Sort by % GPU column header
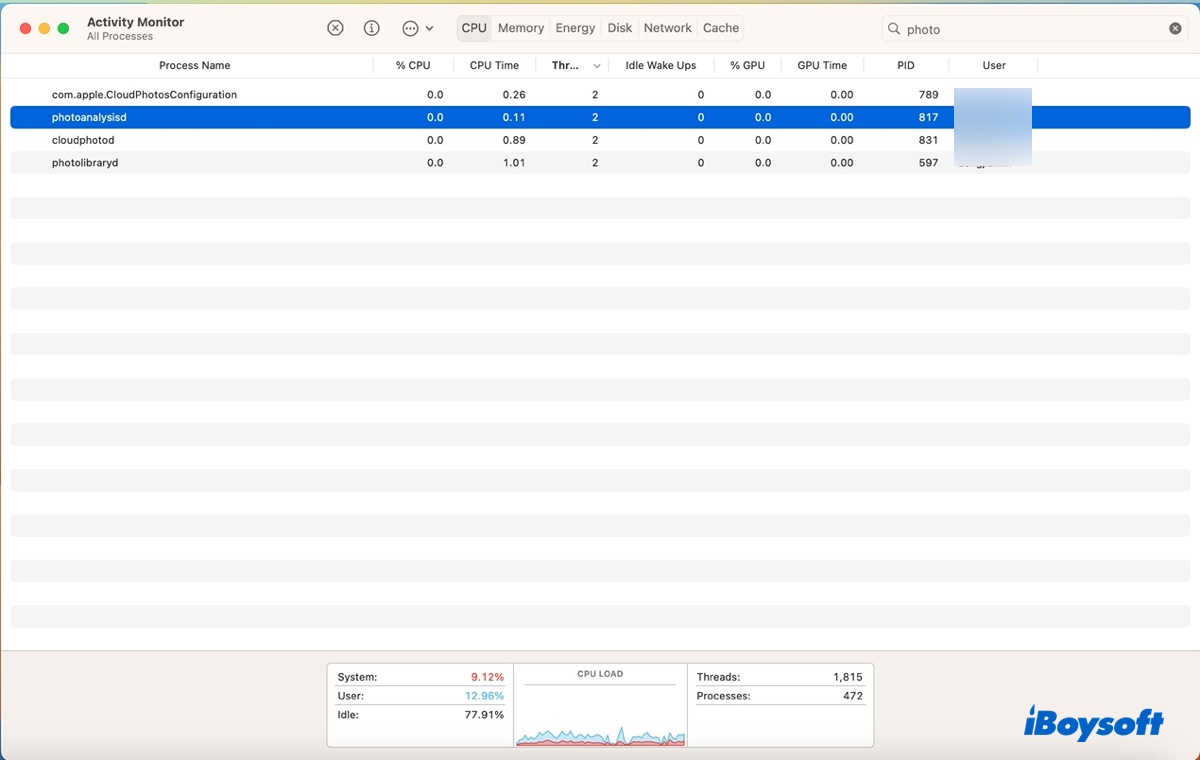Image resolution: width=1200 pixels, height=760 pixels. pyautogui.click(x=747, y=65)
